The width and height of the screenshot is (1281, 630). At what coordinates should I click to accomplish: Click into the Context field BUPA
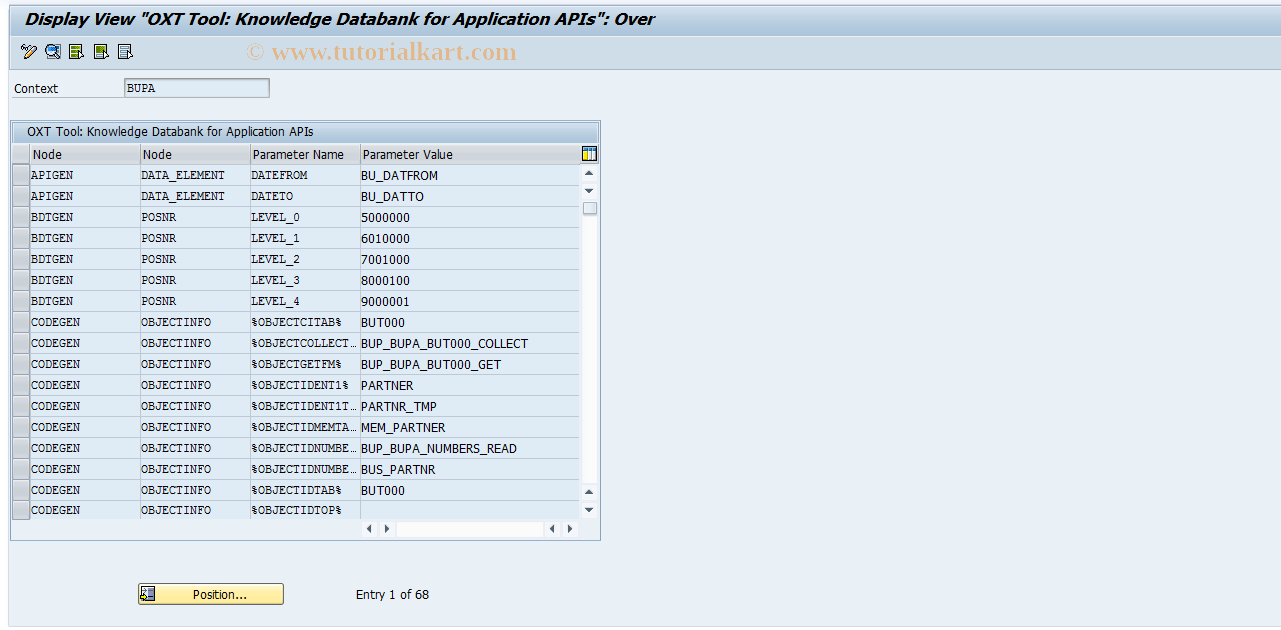pyautogui.click(x=196, y=88)
